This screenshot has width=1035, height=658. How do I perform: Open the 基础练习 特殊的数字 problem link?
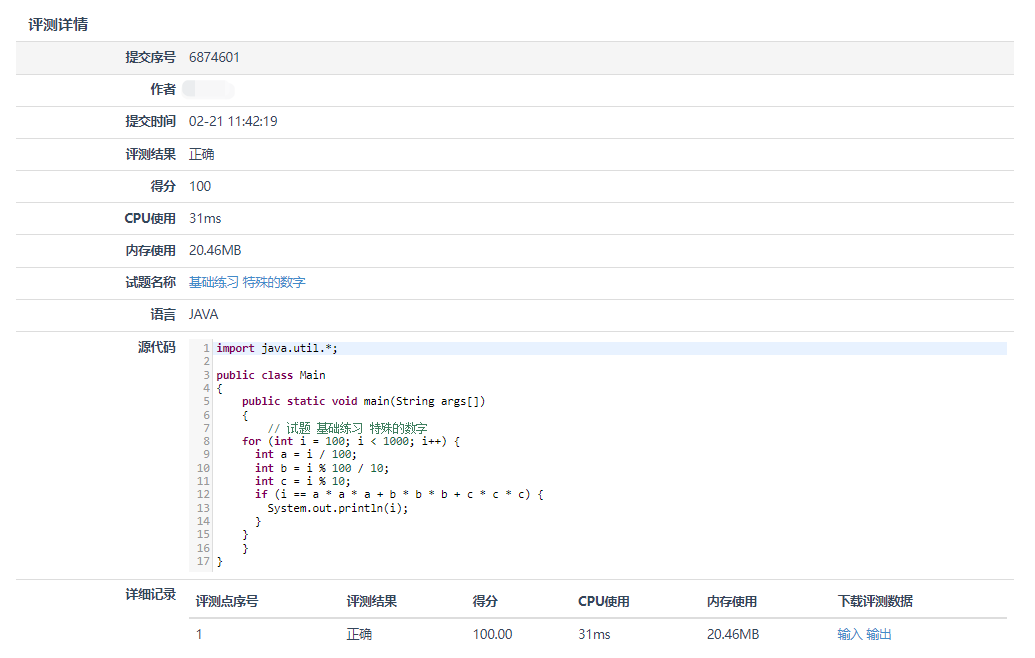pos(247,283)
